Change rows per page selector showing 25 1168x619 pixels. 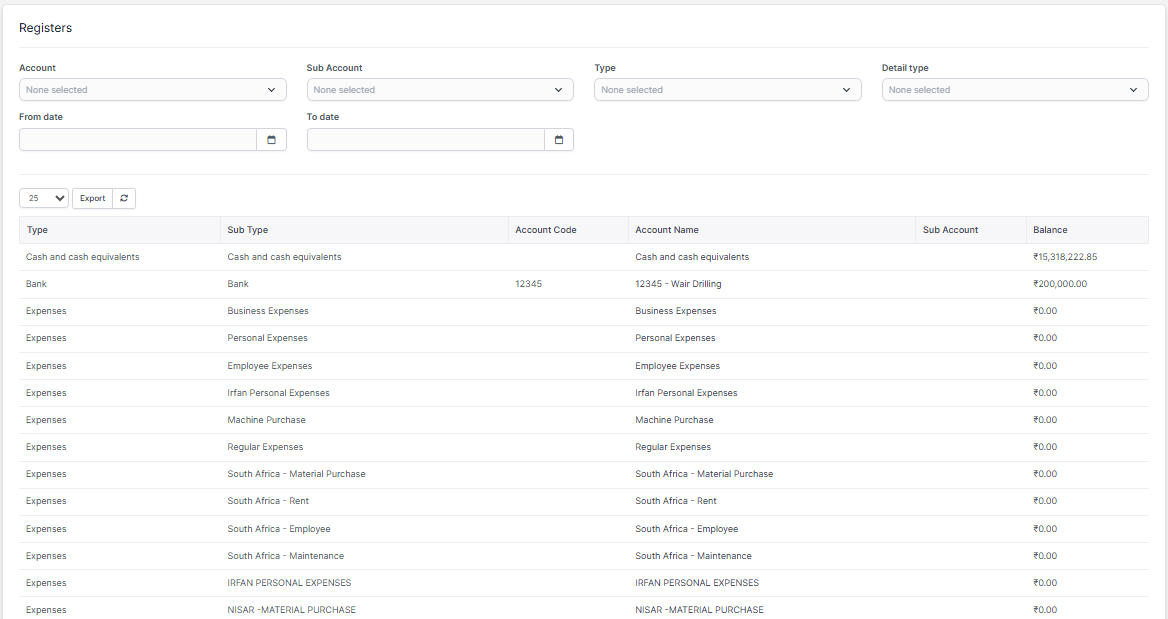point(44,198)
